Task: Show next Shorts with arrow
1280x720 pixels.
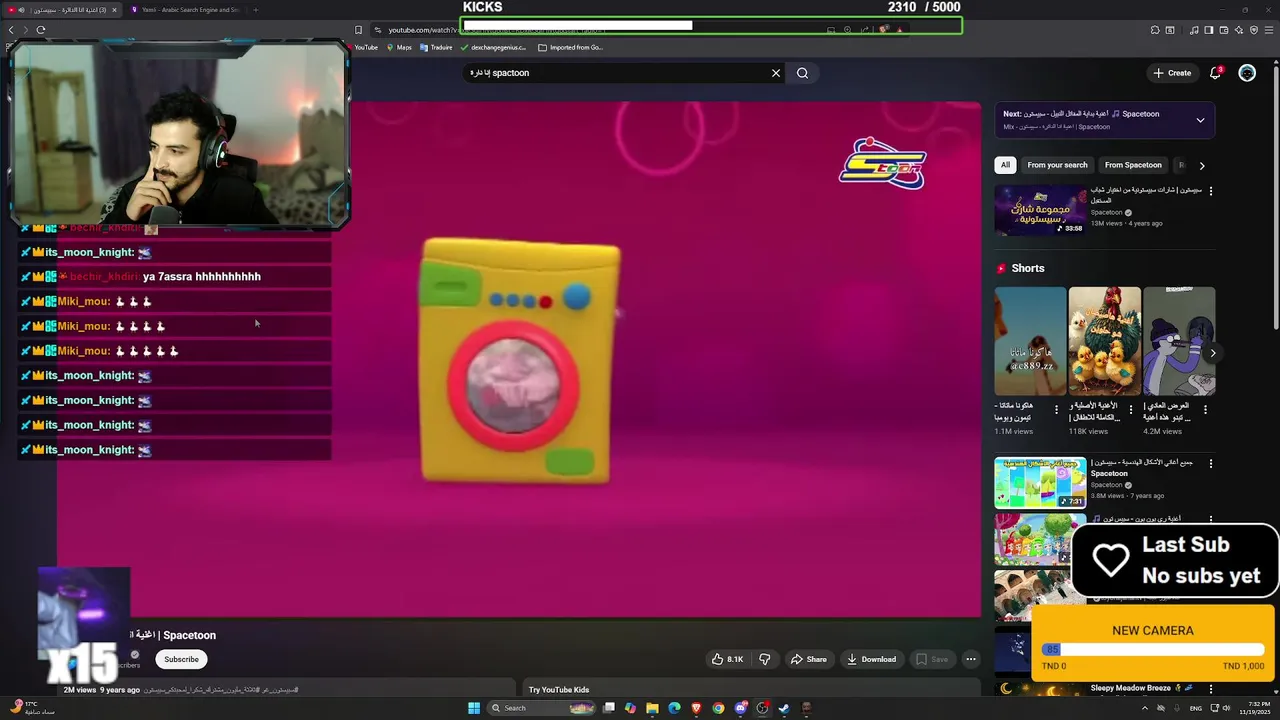Action: (1213, 353)
